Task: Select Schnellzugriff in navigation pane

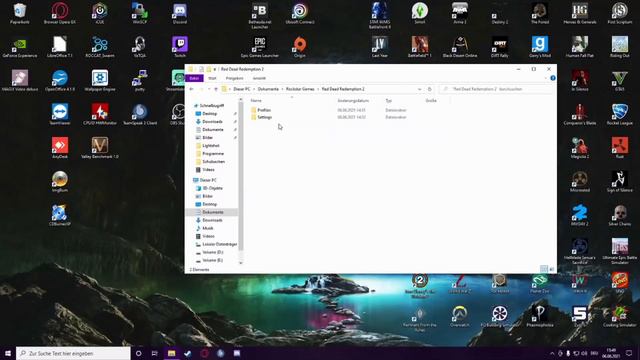Action: (211, 106)
